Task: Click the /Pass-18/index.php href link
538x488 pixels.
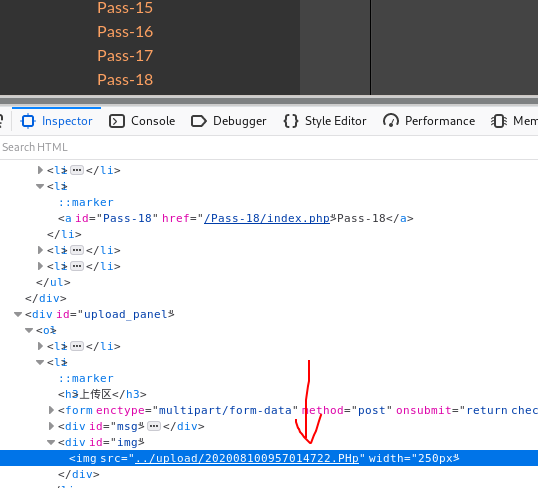Action: pyautogui.click(x=267, y=218)
